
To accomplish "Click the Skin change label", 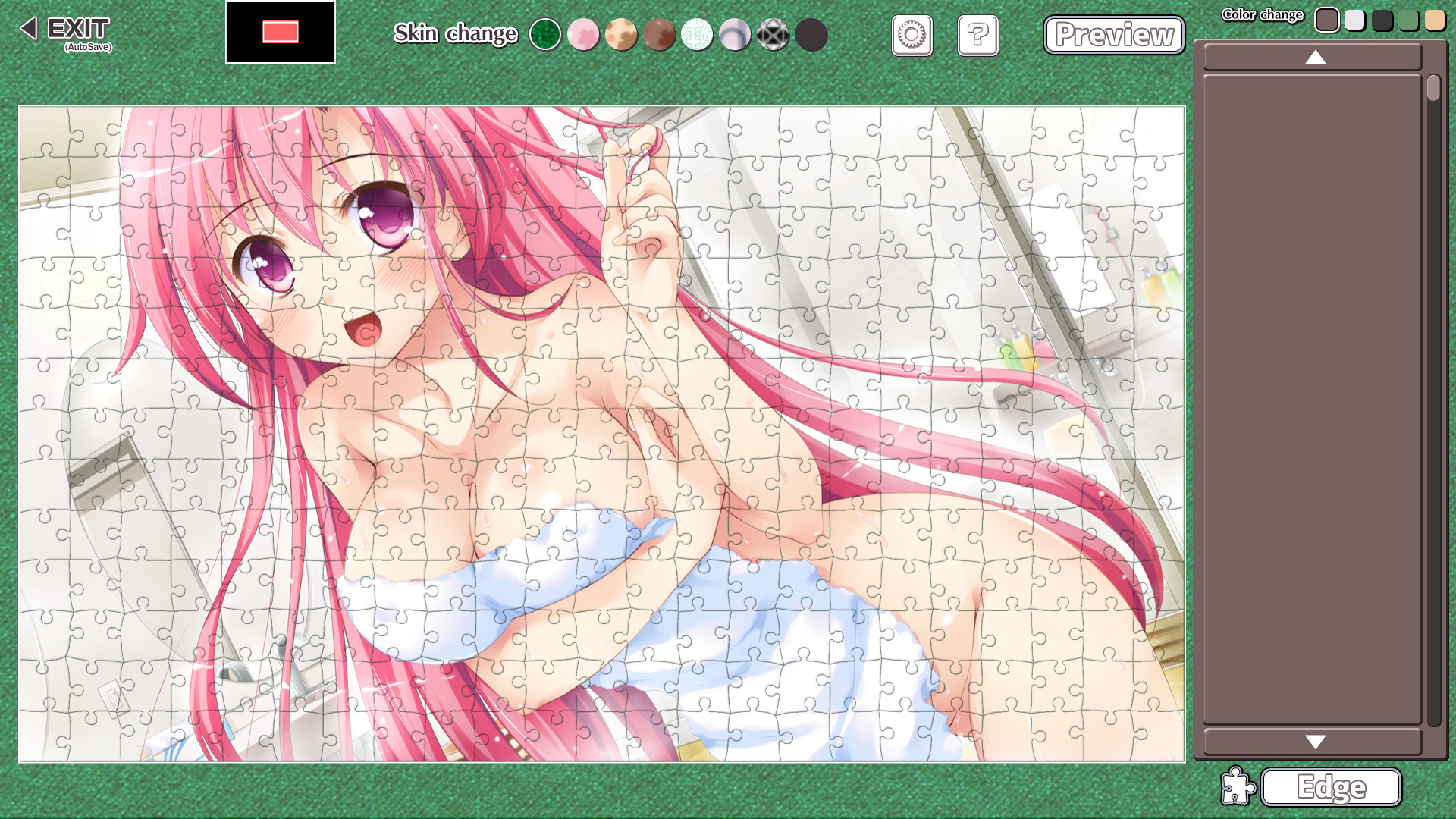I will click(x=455, y=34).
